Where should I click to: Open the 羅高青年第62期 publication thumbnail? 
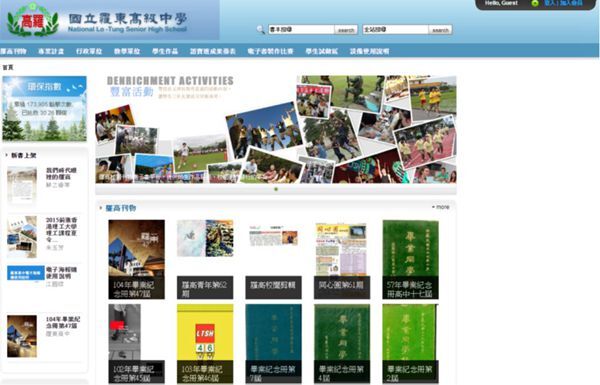tap(205, 259)
